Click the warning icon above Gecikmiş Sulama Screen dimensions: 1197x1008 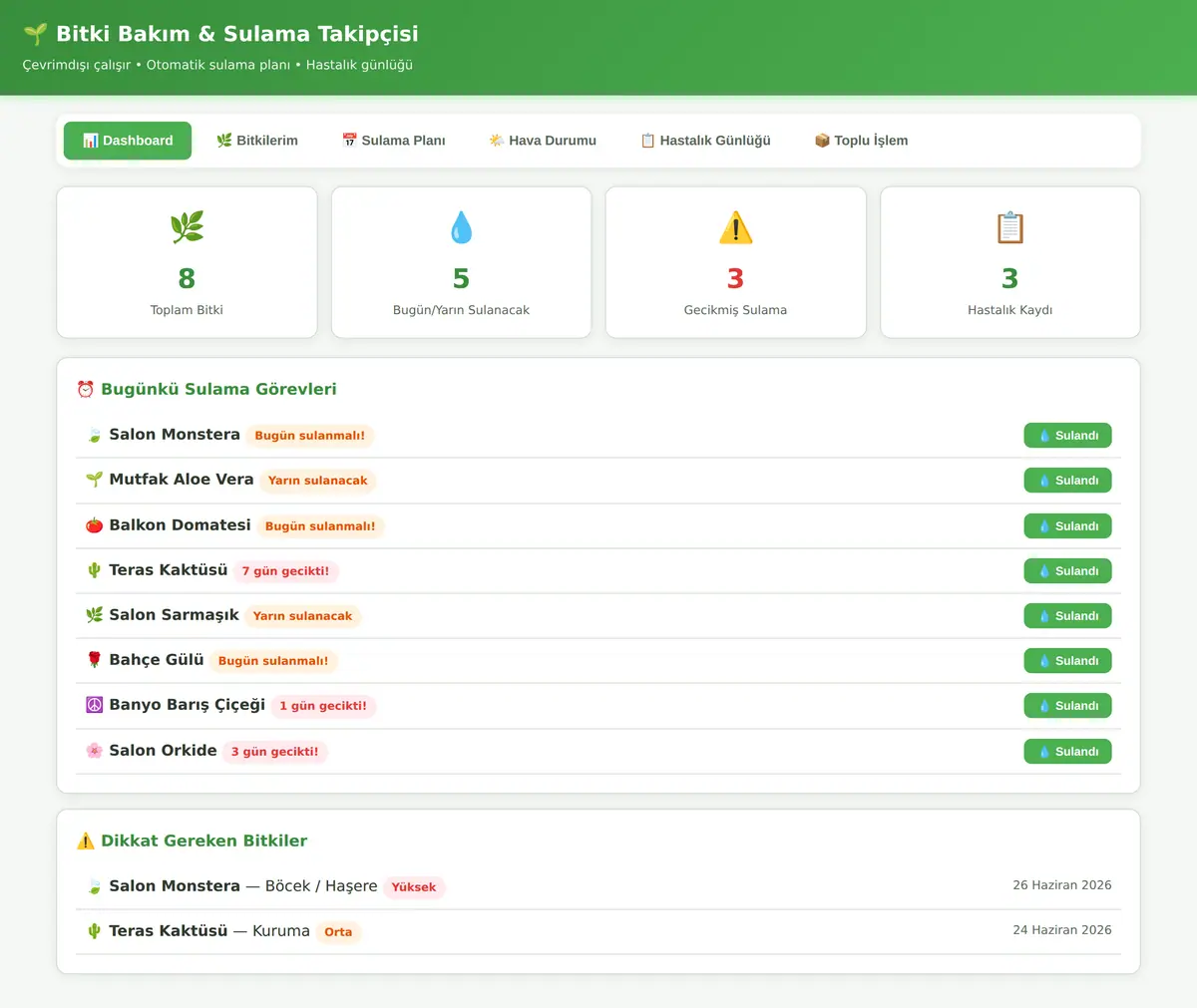(x=735, y=227)
